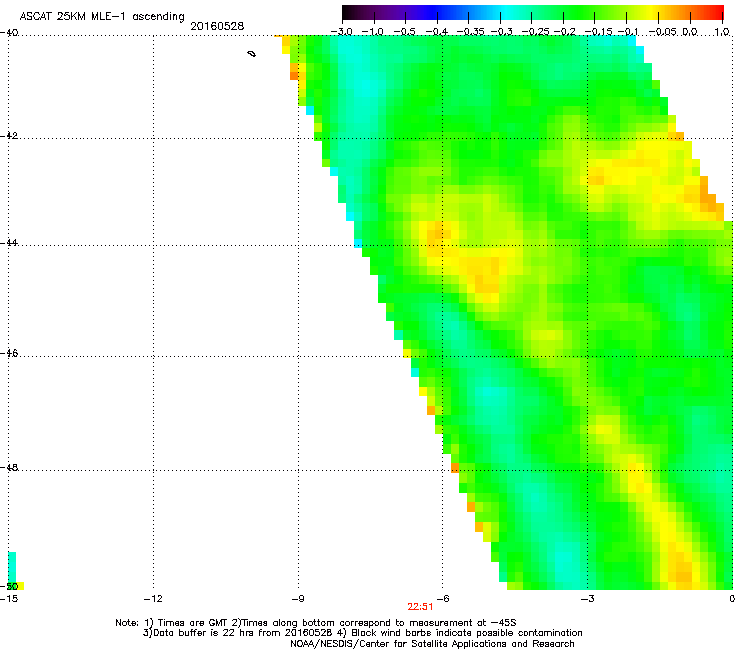Click the cyan section of the color scale
Image resolution: width=740 pixels, height=650 pixels.
[507, 12]
